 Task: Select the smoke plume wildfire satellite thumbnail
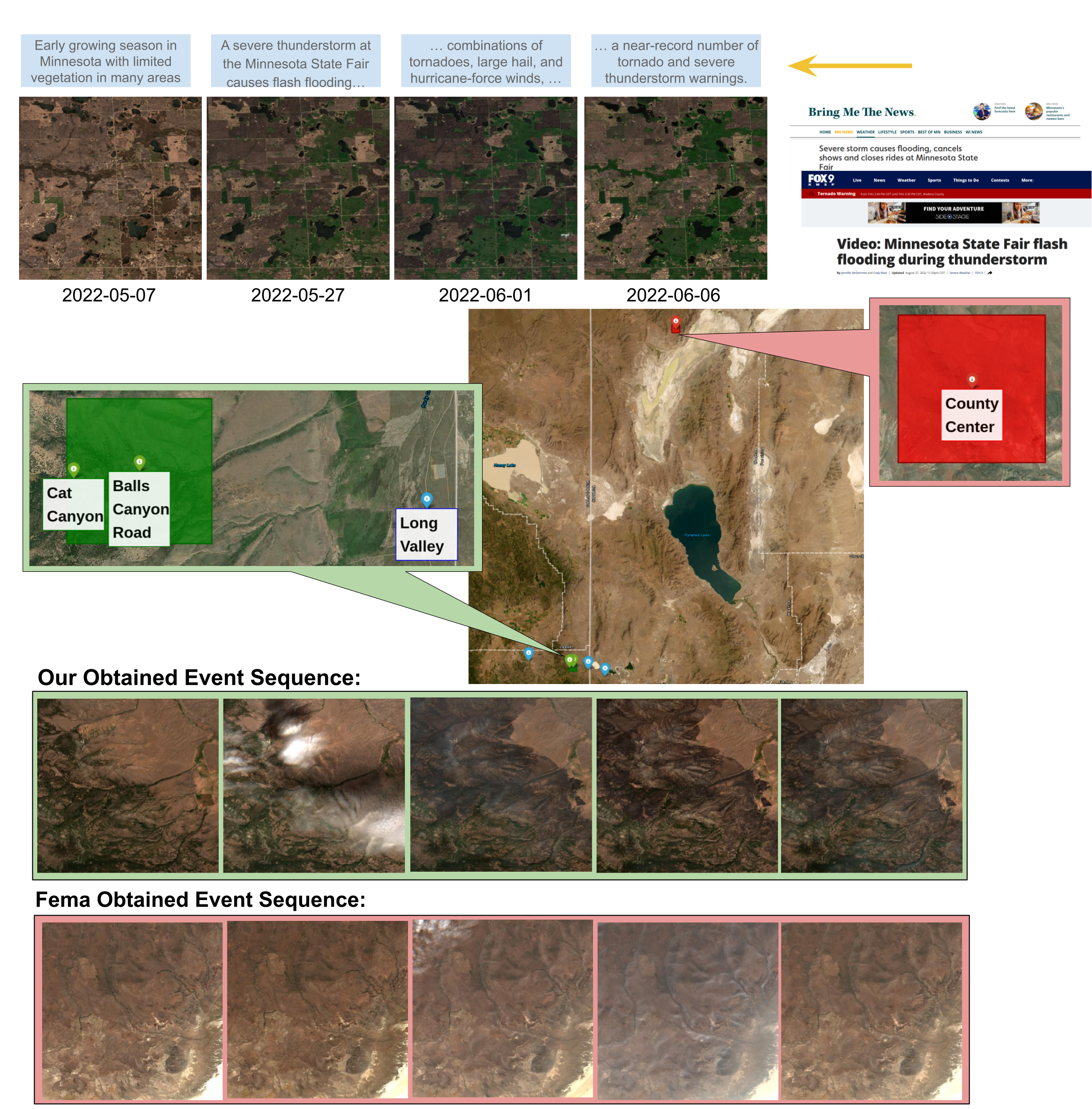pos(314,786)
